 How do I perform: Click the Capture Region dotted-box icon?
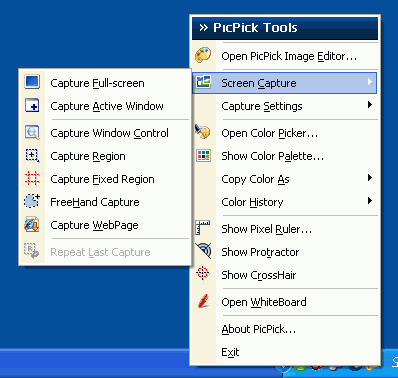point(32,156)
